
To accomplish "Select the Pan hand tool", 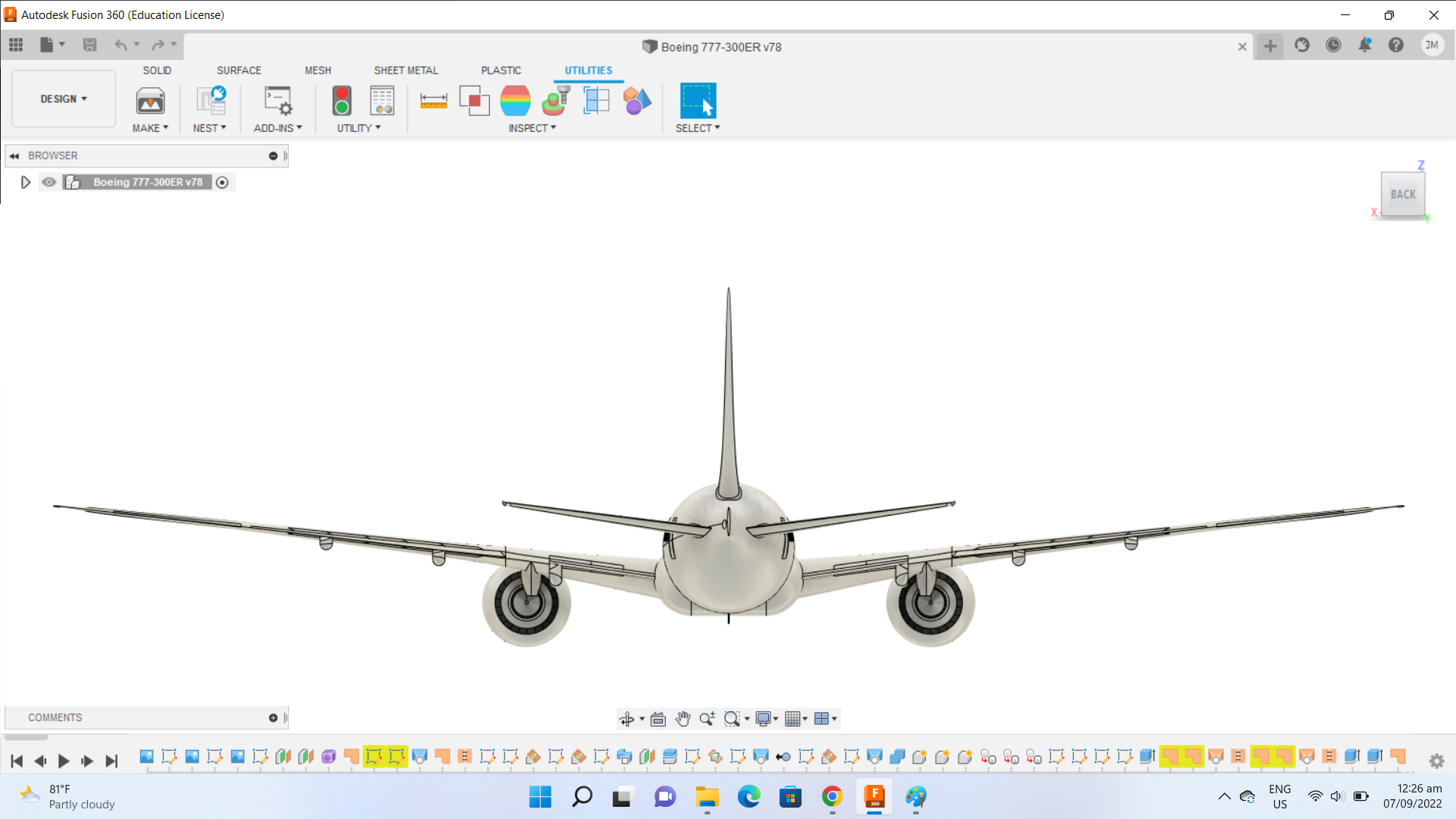I will [682, 719].
